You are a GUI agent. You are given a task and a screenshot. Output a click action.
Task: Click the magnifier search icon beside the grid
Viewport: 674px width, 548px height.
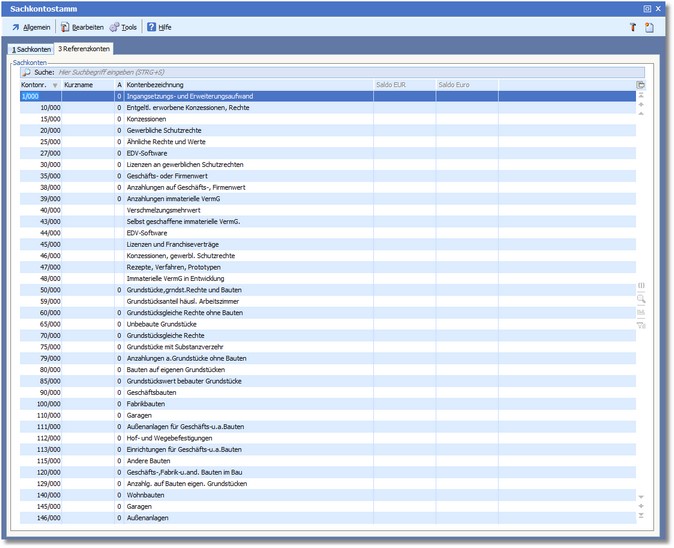641,298
